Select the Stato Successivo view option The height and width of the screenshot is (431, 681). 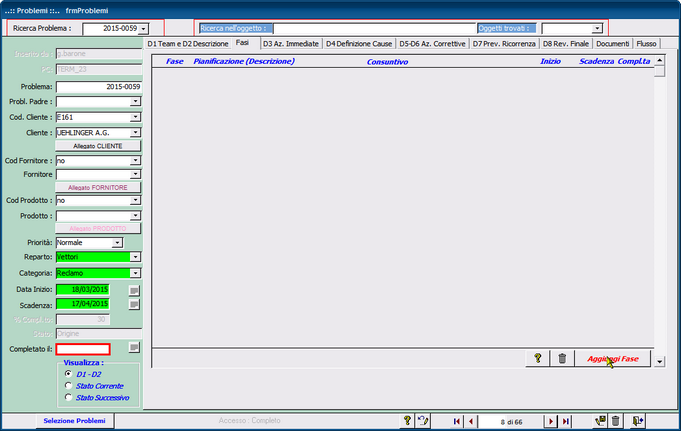coord(68,397)
